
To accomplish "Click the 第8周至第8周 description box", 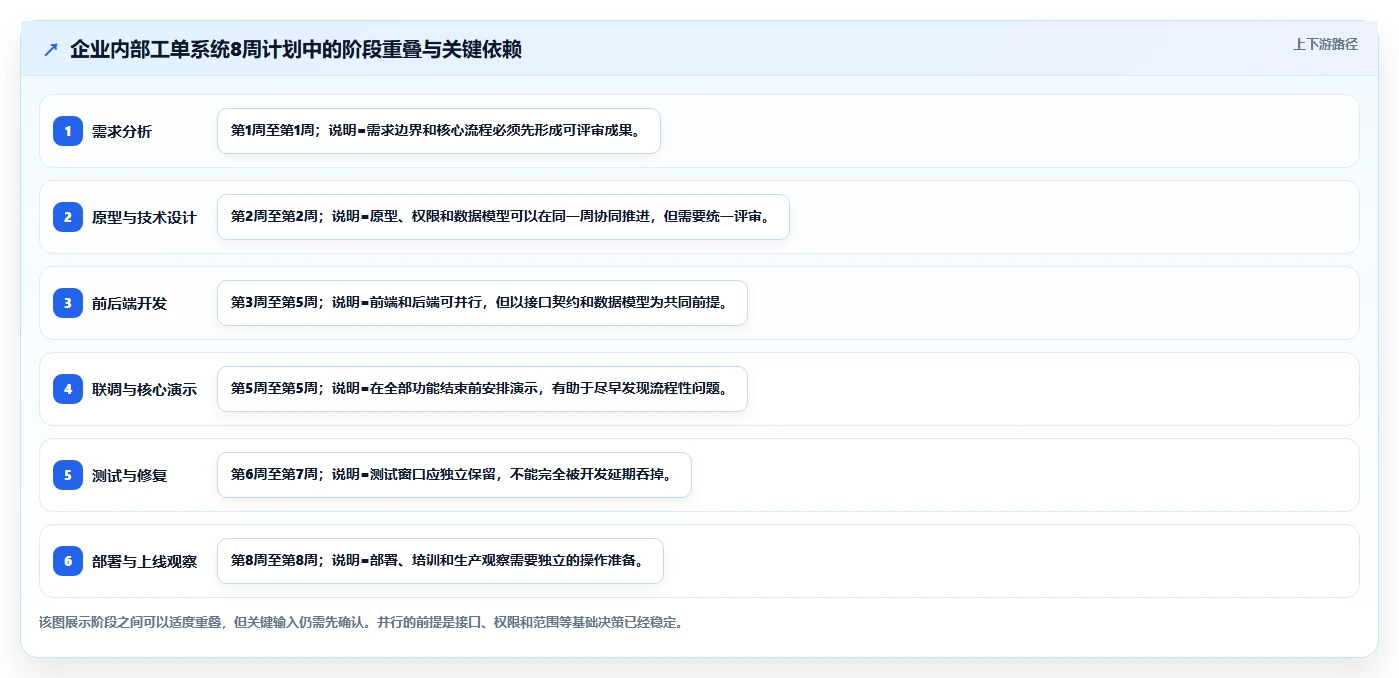I will tap(440, 561).
